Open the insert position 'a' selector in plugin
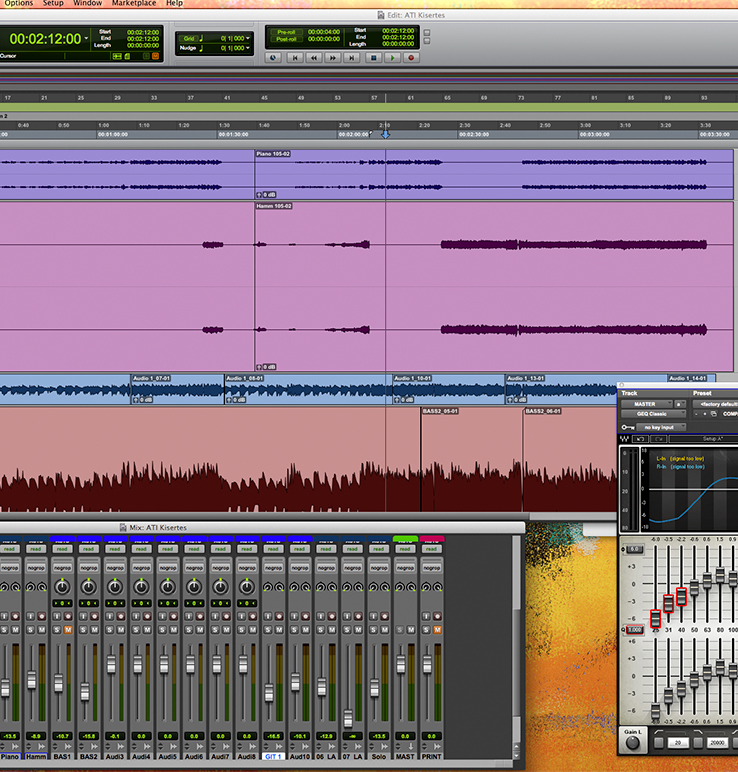The image size is (738, 772). (679, 404)
